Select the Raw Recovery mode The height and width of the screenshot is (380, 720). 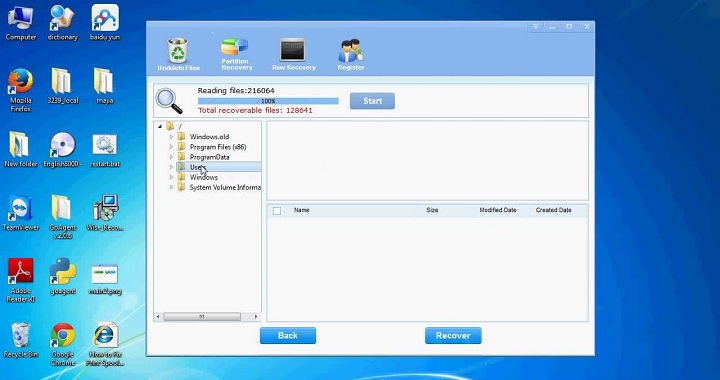pos(293,54)
